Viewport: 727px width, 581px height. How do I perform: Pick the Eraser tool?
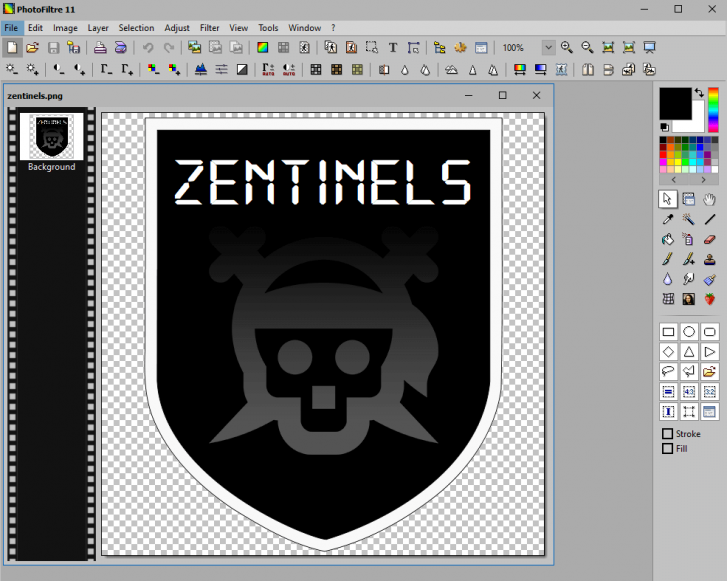point(710,239)
